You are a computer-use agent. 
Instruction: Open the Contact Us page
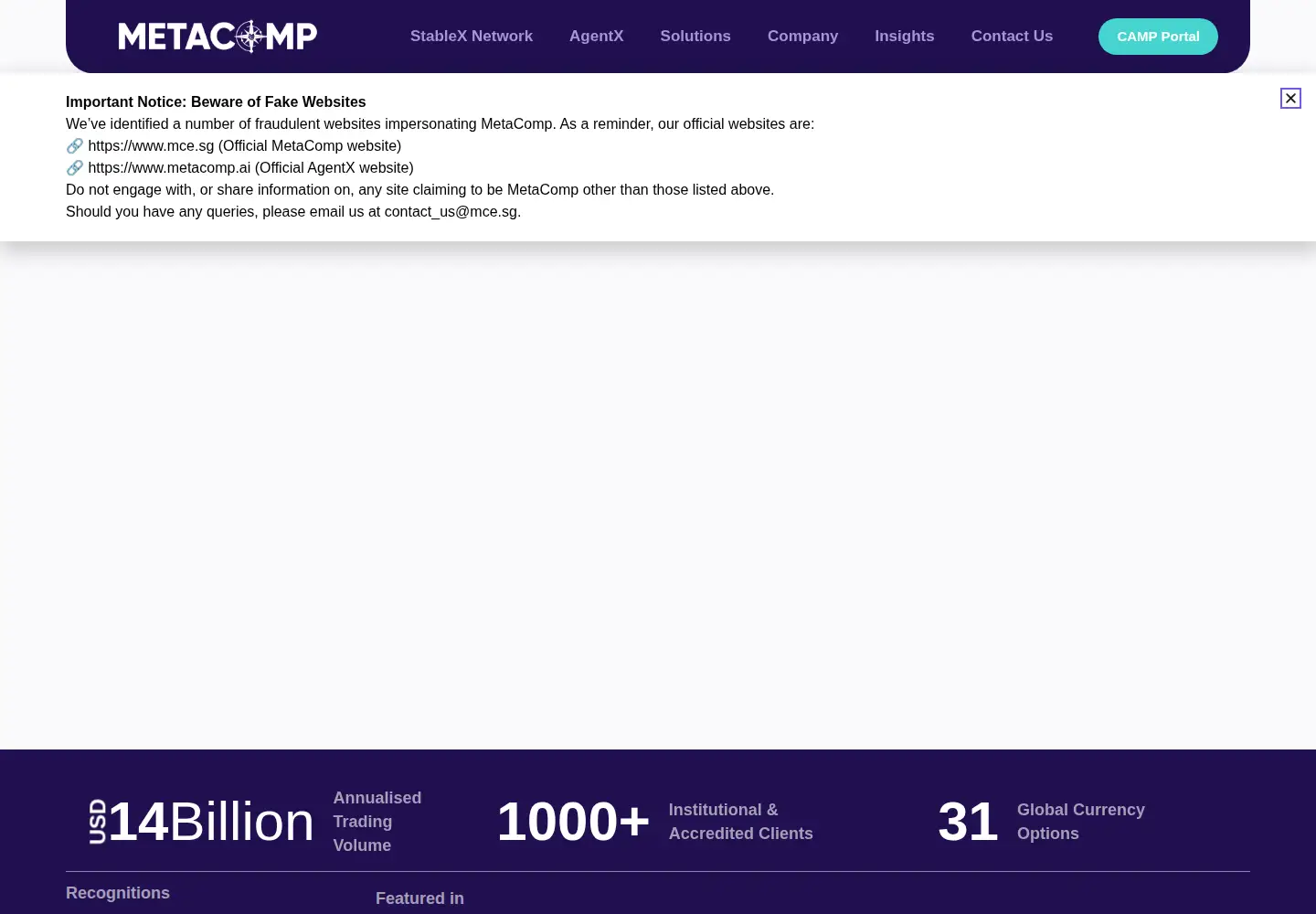tap(1012, 37)
